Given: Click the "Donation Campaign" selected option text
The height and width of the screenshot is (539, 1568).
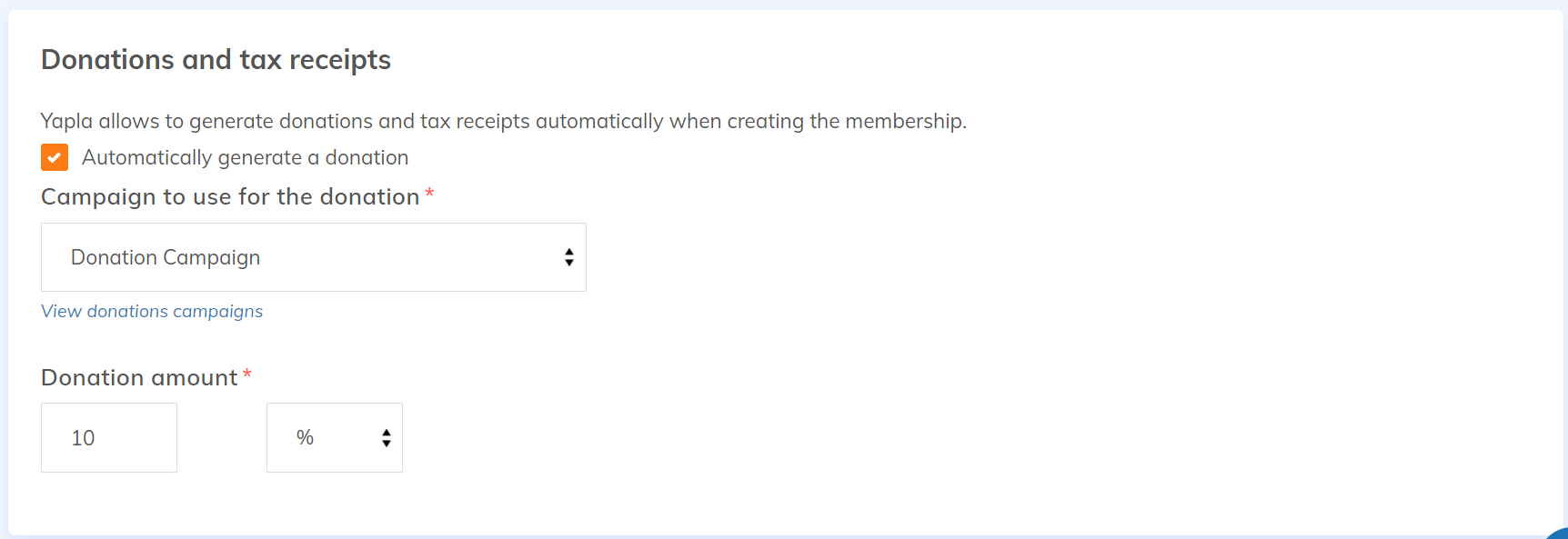Looking at the screenshot, I should (x=166, y=258).
